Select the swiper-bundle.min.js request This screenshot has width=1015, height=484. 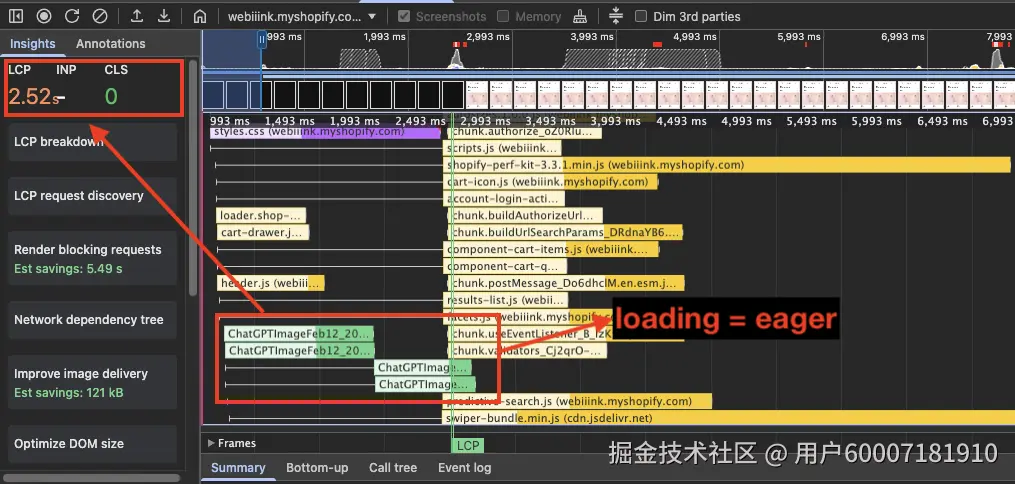pyautogui.click(x=728, y=418)
